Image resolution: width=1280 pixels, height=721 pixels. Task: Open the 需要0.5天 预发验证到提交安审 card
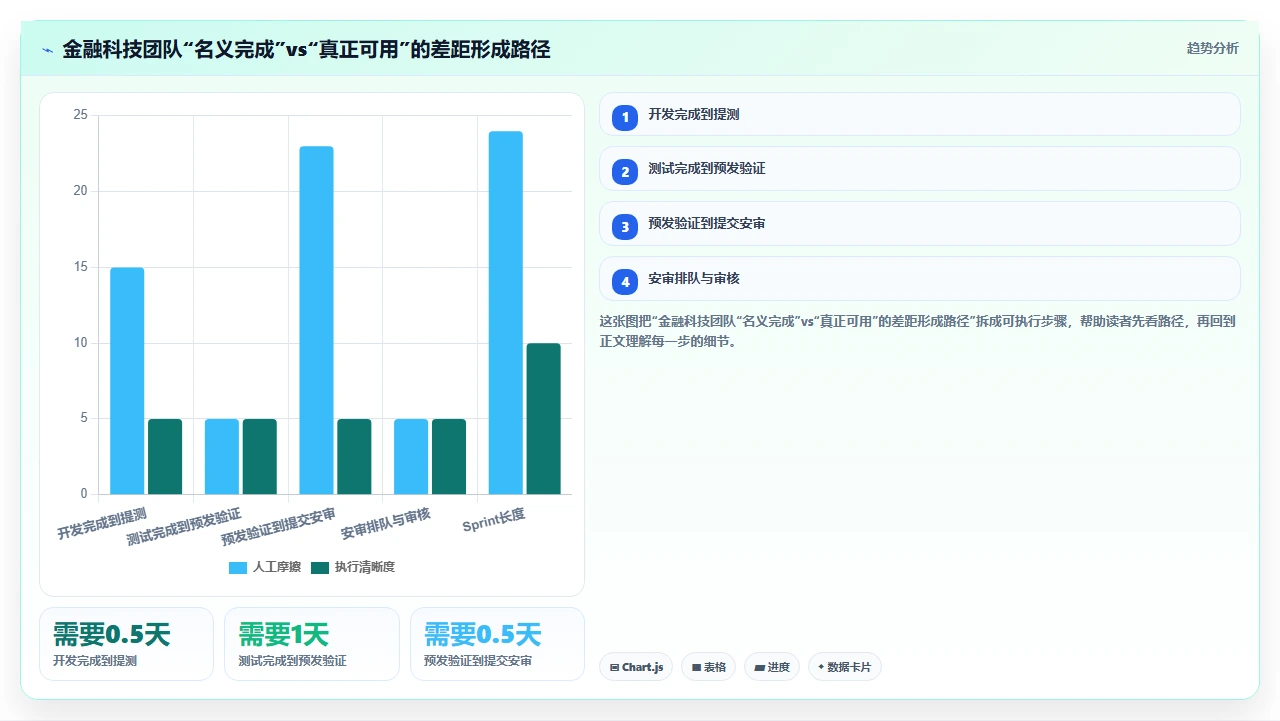[x=497, y=644]
